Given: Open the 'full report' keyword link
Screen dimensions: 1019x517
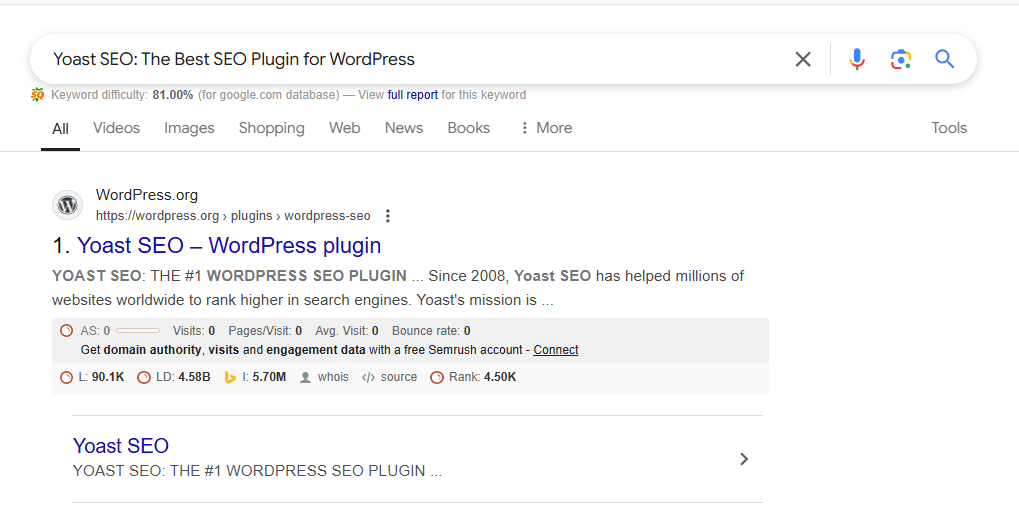Looking at the screenshot, I should 412,95.
